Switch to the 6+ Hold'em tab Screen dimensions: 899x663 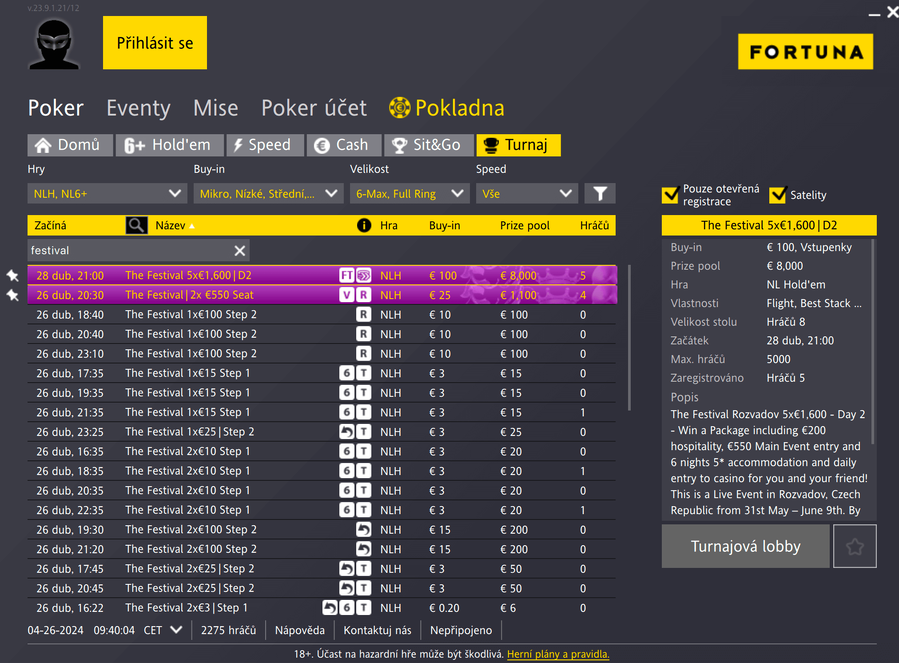click(170, 145)
